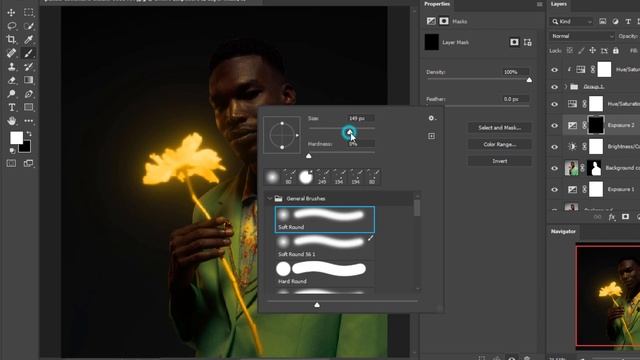The width and height of the screenshot is (640, 360).
Task: Click the black background color swatch
Action: coord(26,148)
